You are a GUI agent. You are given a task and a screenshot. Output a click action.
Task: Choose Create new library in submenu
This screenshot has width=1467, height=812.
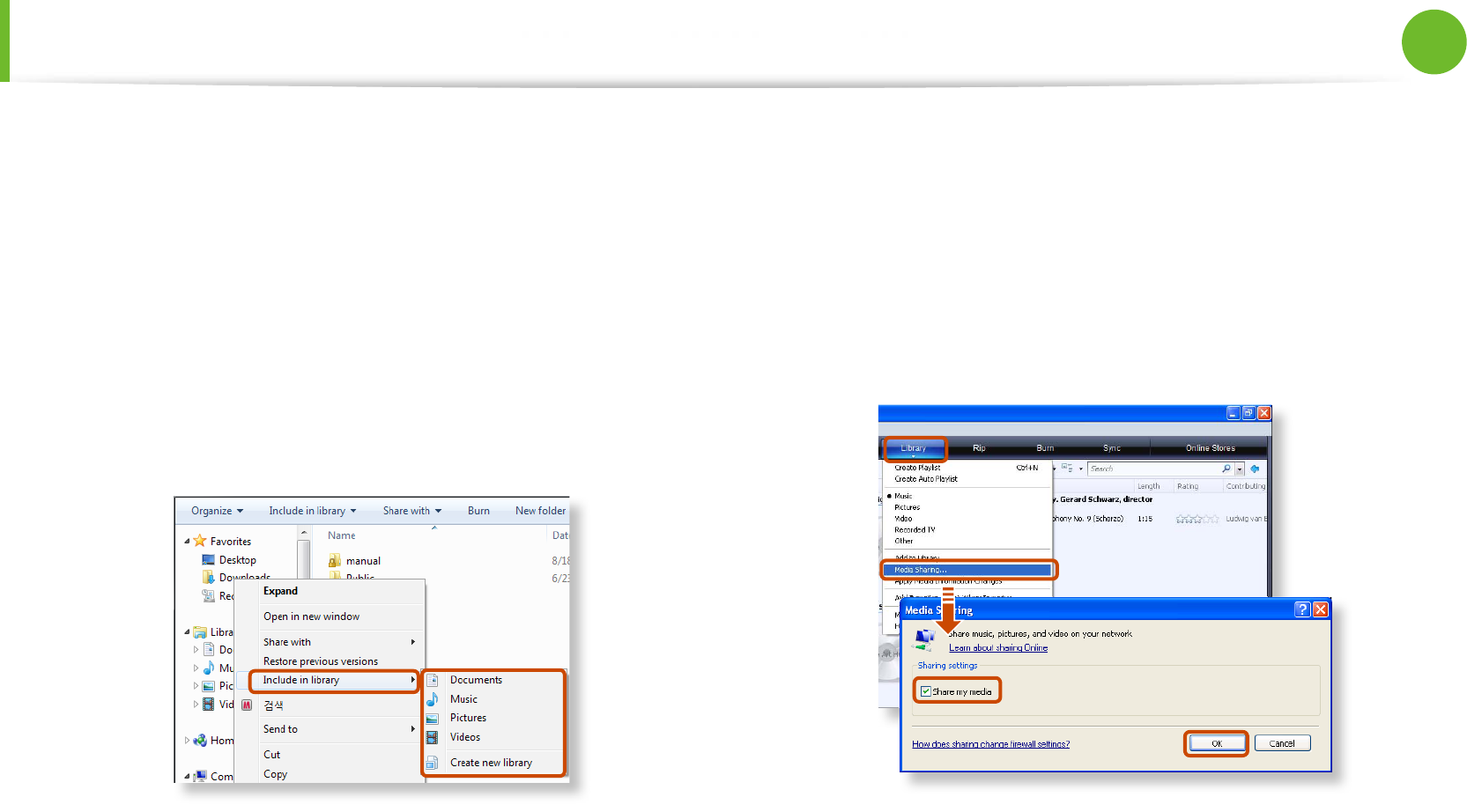[x=491, y=763]
